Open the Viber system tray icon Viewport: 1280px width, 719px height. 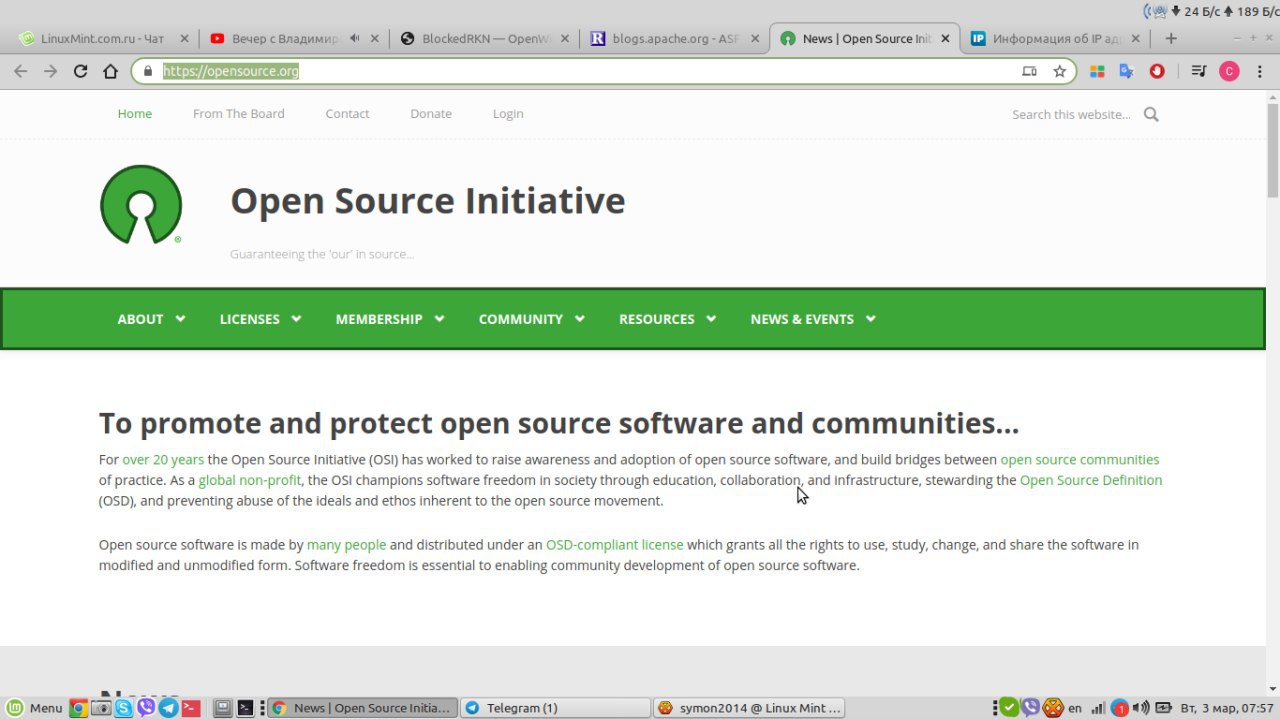click(x=1031, y=708)
